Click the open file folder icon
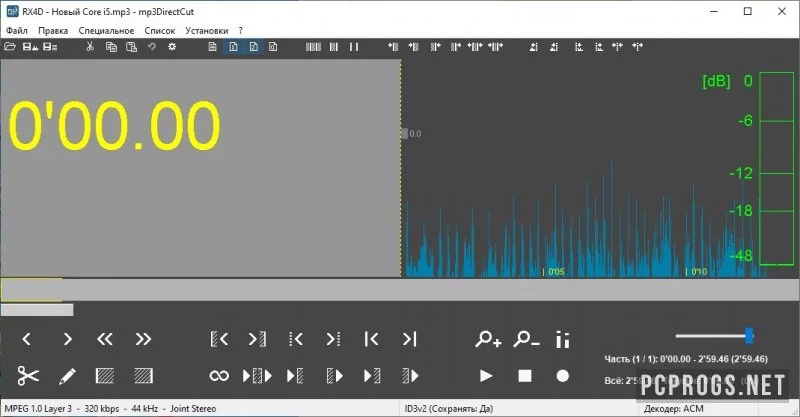Viewport: 800px width, 417px height. click(x=10, y=47)
